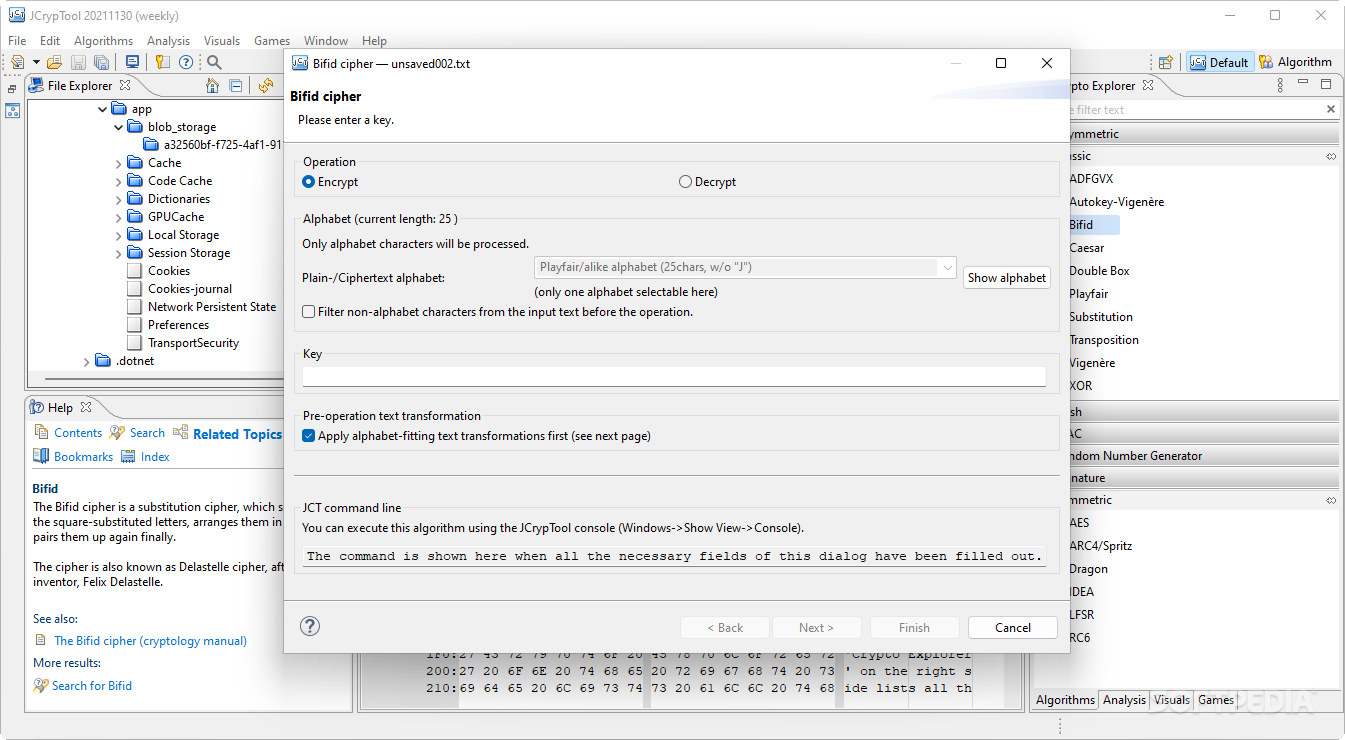Click the Open Perspective icon
The image size is (1345, 740).
click(x=1166, y=62)
